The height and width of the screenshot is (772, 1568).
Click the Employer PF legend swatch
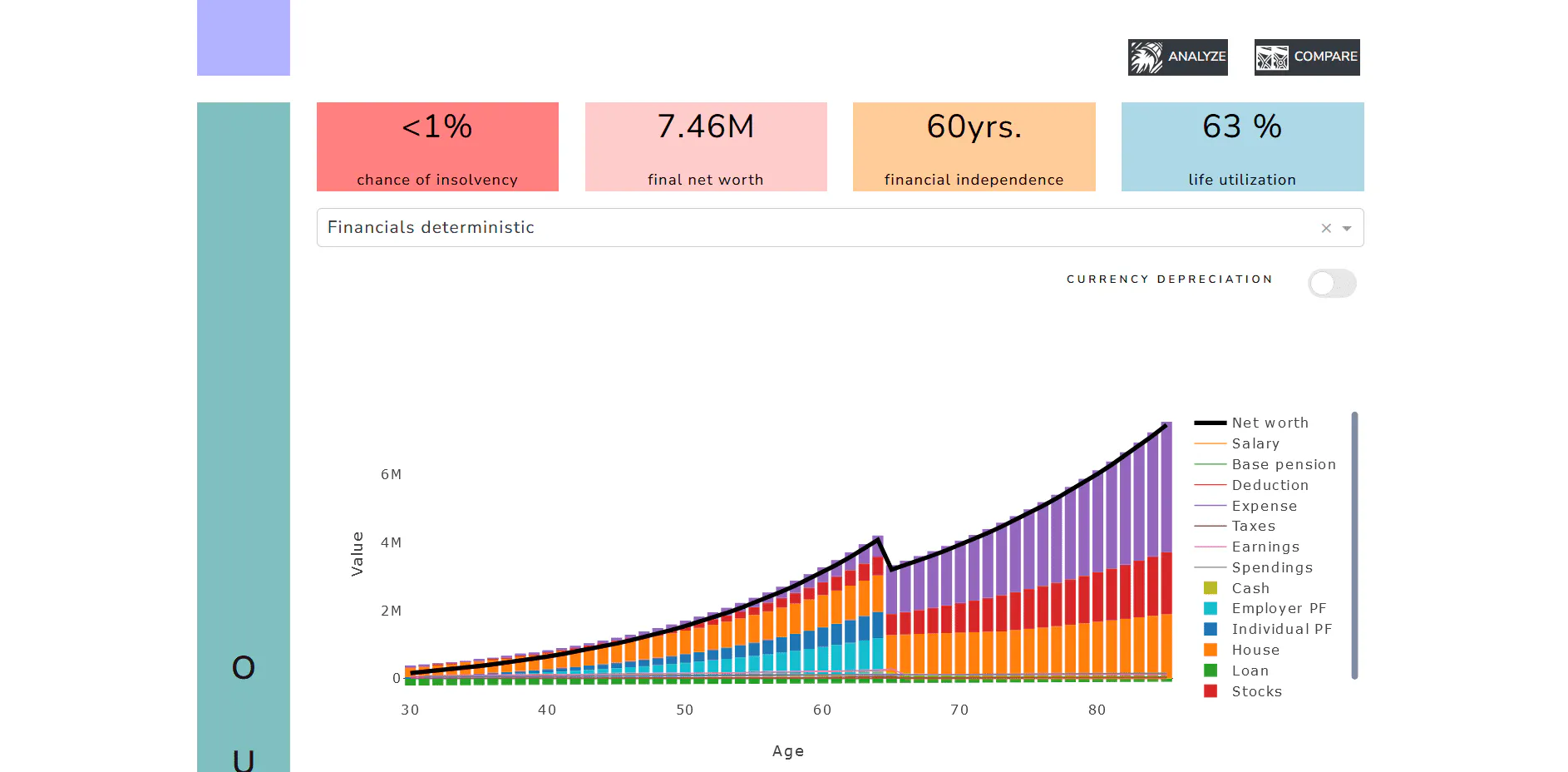tap(1211, 609)
